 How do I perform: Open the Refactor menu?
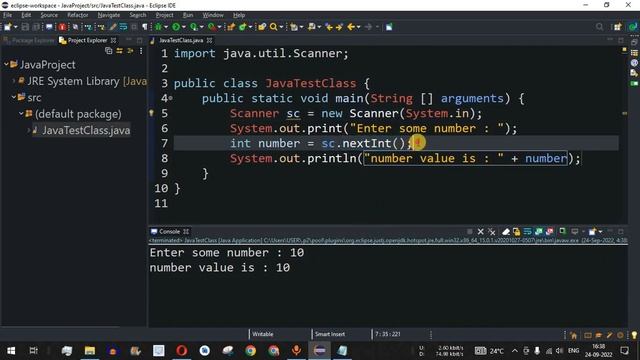[x=78, y=15]
